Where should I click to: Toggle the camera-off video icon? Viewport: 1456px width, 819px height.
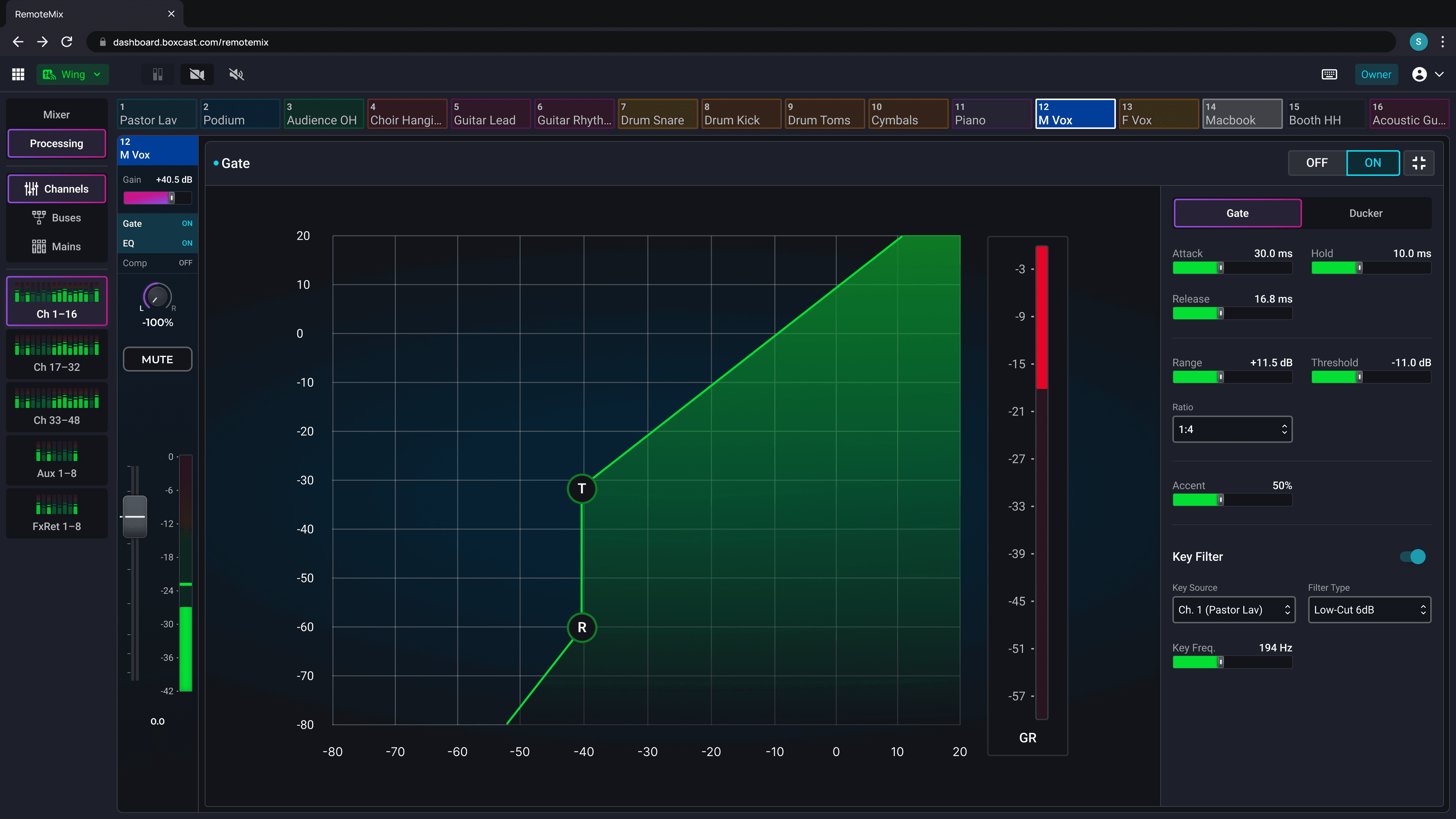point(197,75)
